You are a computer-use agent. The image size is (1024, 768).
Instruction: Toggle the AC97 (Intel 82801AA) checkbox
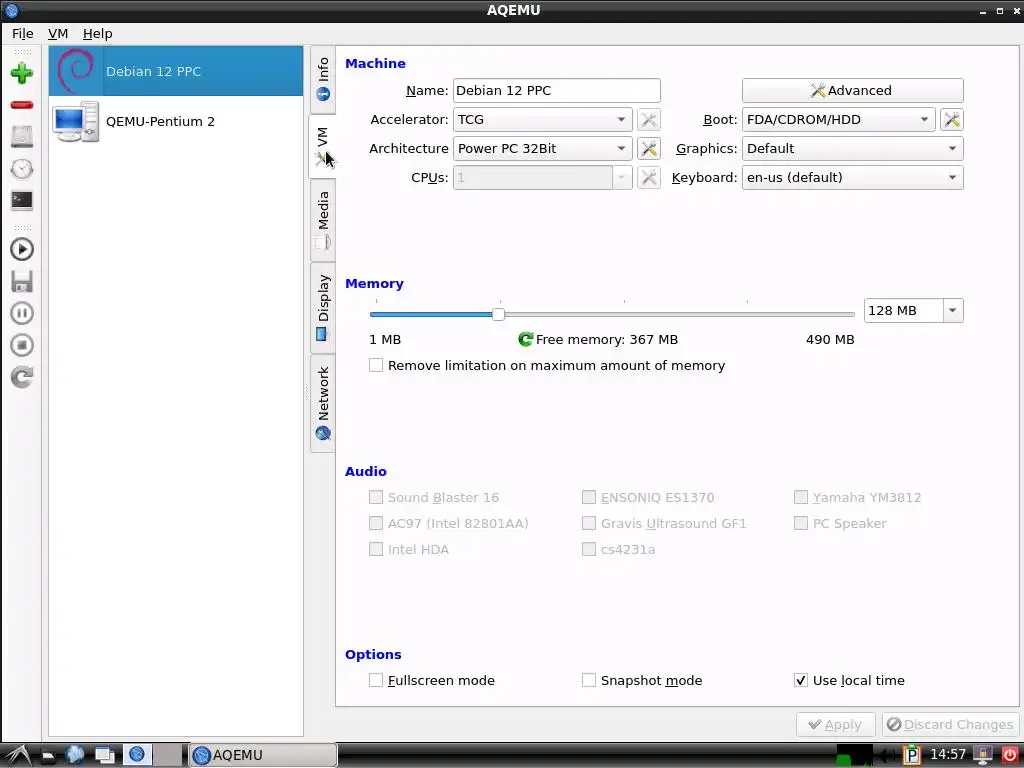376,523
